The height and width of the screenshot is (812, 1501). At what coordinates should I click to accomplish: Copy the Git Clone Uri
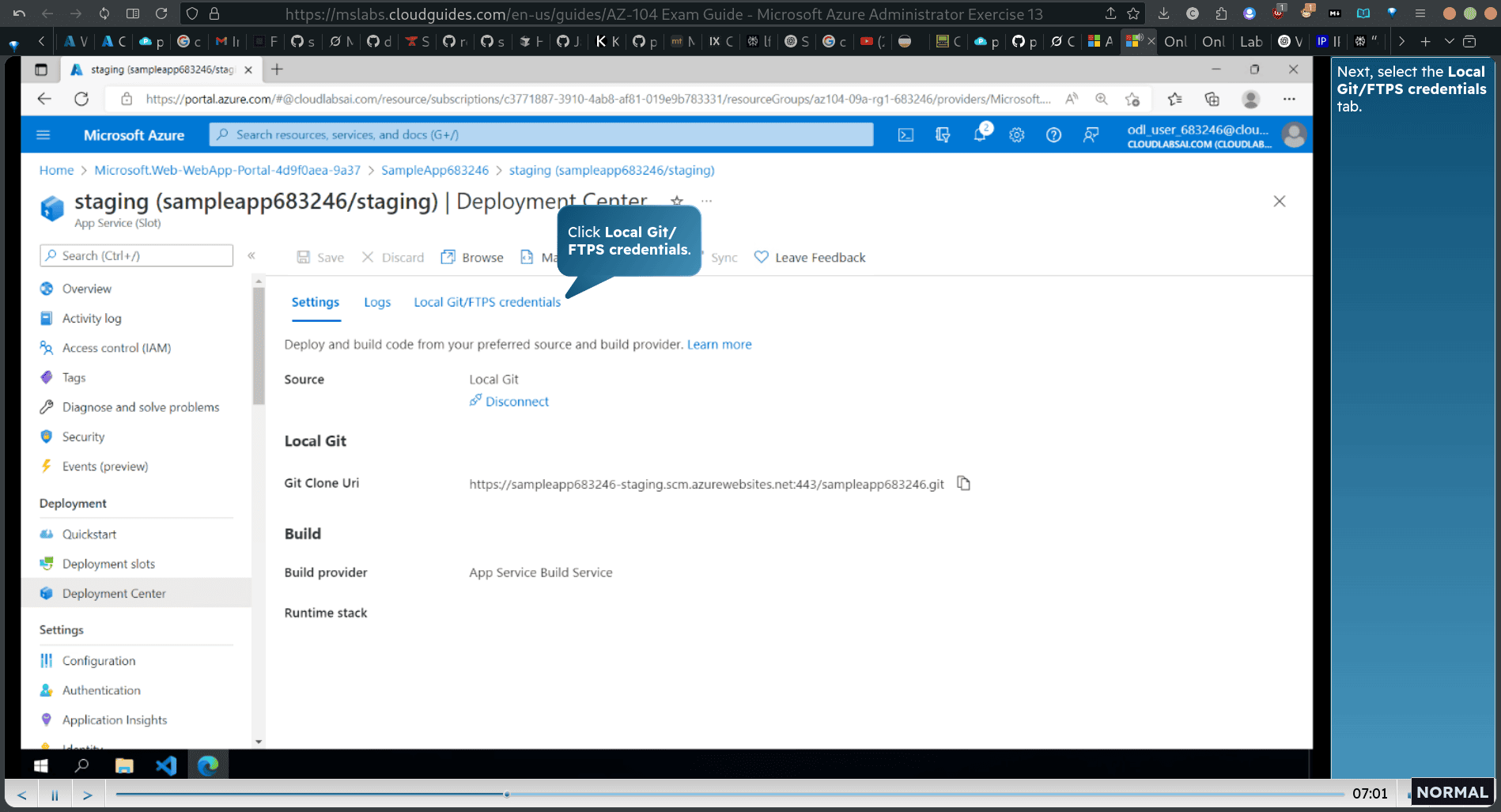pos(963,483)
